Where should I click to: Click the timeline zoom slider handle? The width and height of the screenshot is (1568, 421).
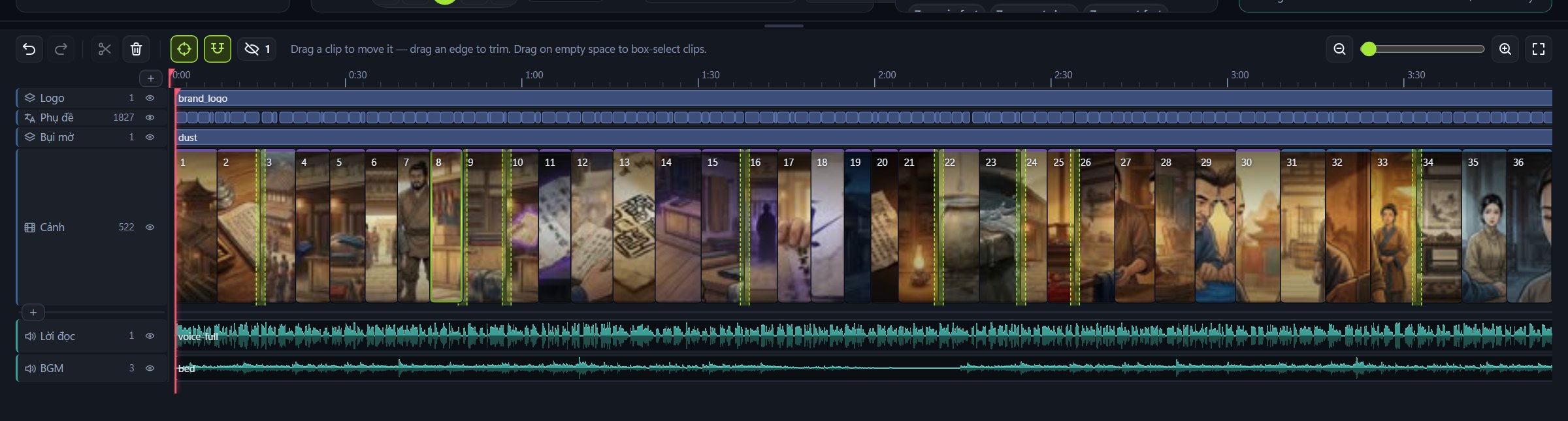1369,49
